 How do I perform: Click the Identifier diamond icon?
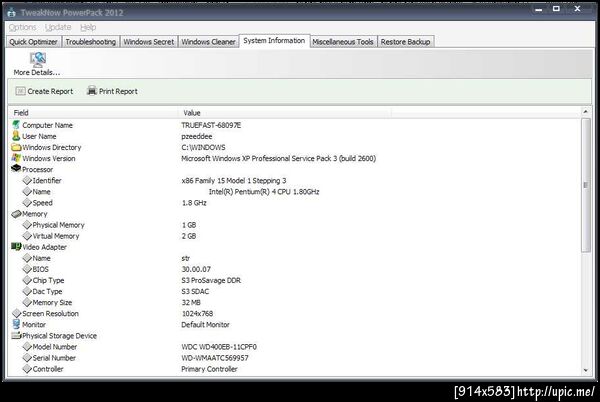[27, 180]
